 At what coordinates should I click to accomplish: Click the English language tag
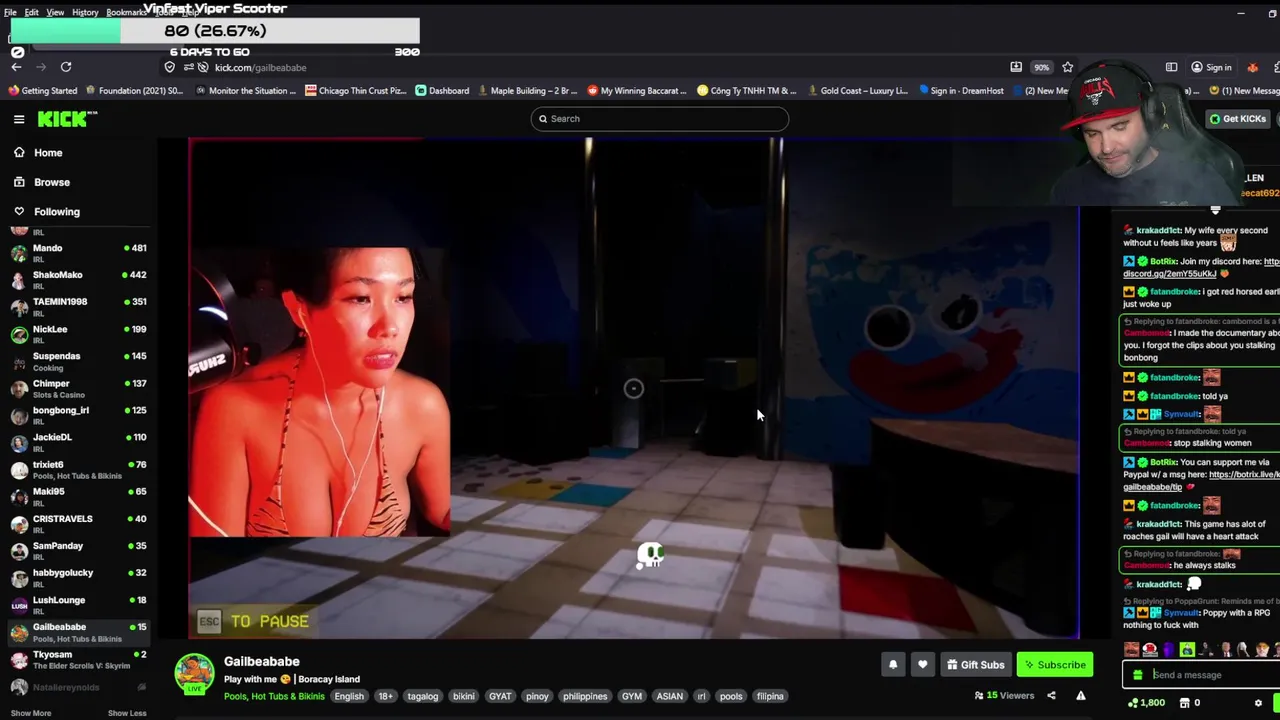pyautogui.click(x=349, y=696)
